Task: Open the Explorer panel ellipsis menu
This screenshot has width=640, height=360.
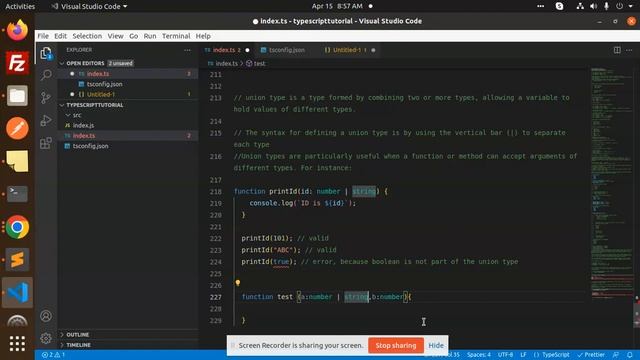Action: [x=187, y=50]
